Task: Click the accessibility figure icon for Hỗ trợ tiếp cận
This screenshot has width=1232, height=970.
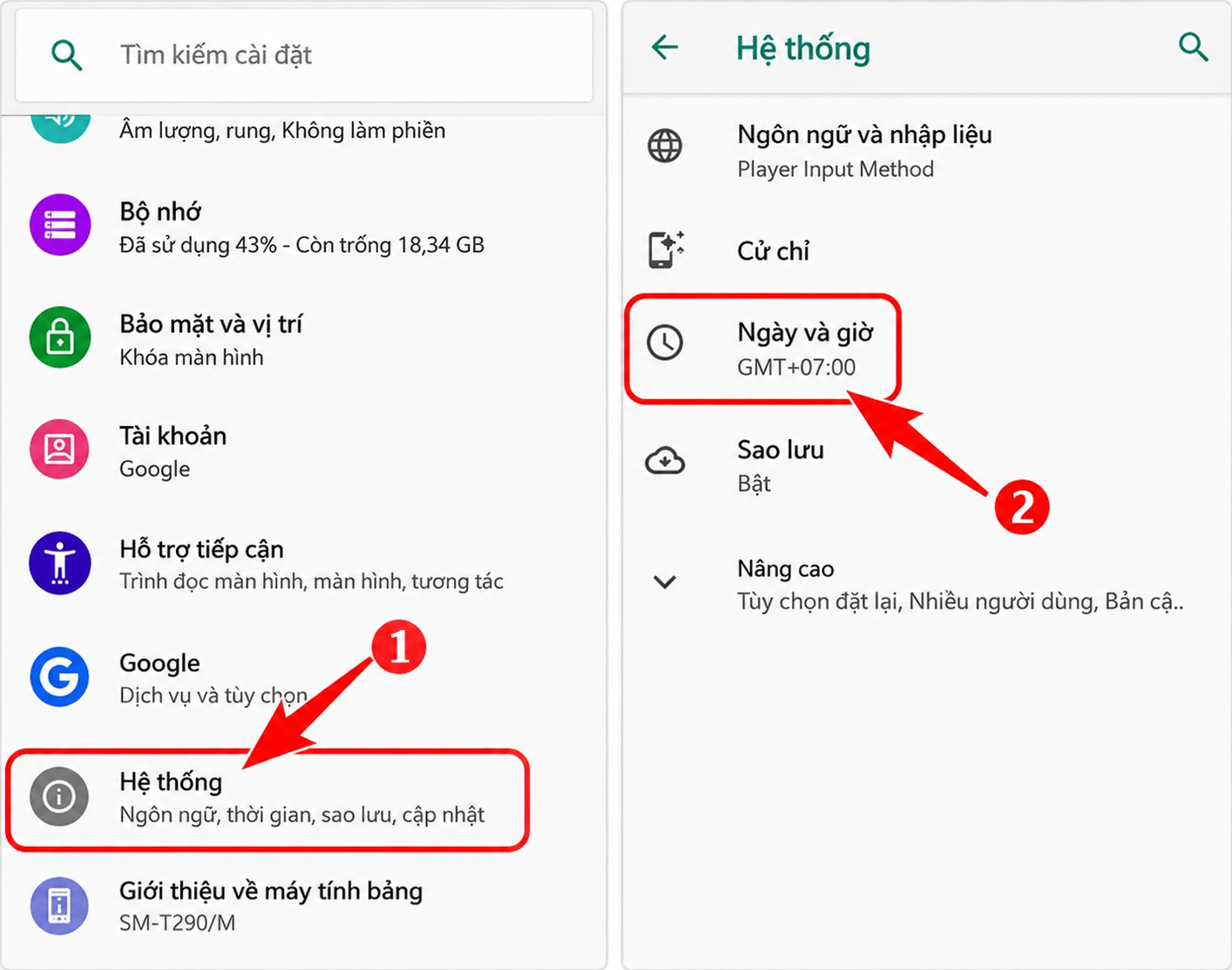Action: [x=60, y=563]
